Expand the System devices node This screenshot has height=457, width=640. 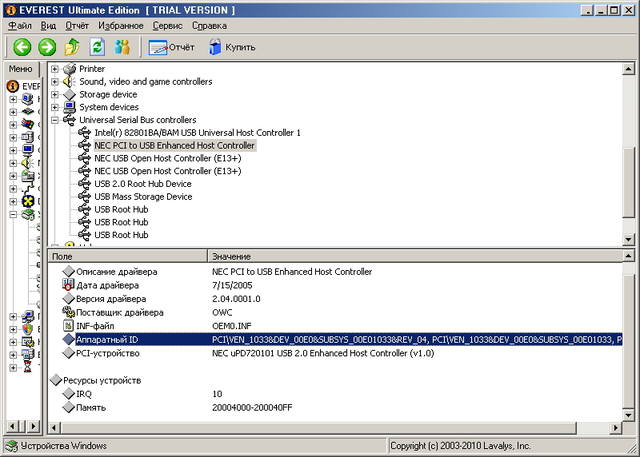(x=55, y=107)
